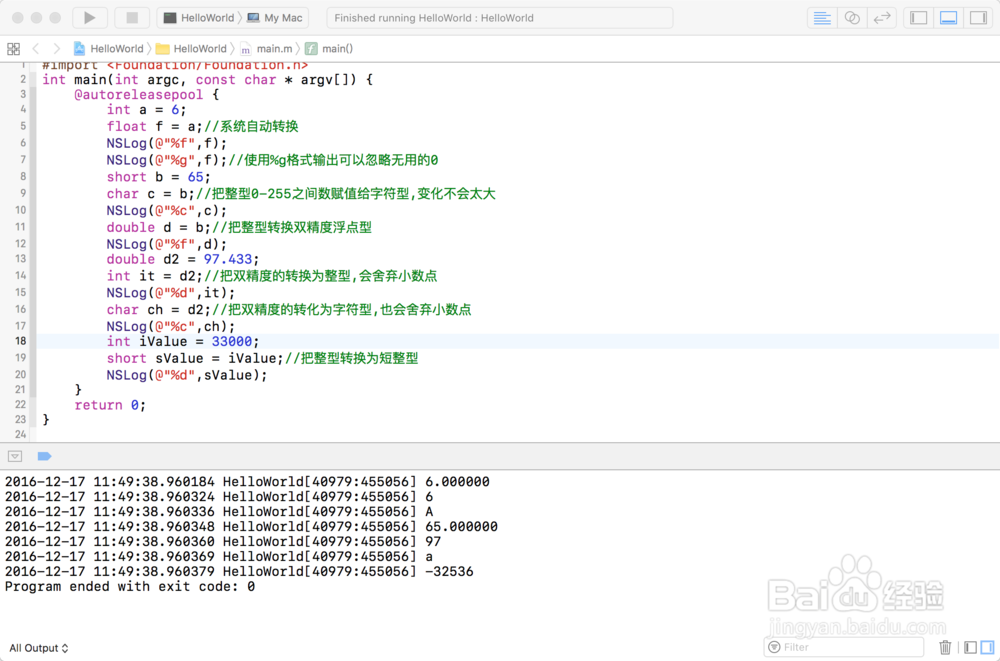Click console output '65.000000'
Viewport: 1000px width, 661px height.
pos(461,526)
